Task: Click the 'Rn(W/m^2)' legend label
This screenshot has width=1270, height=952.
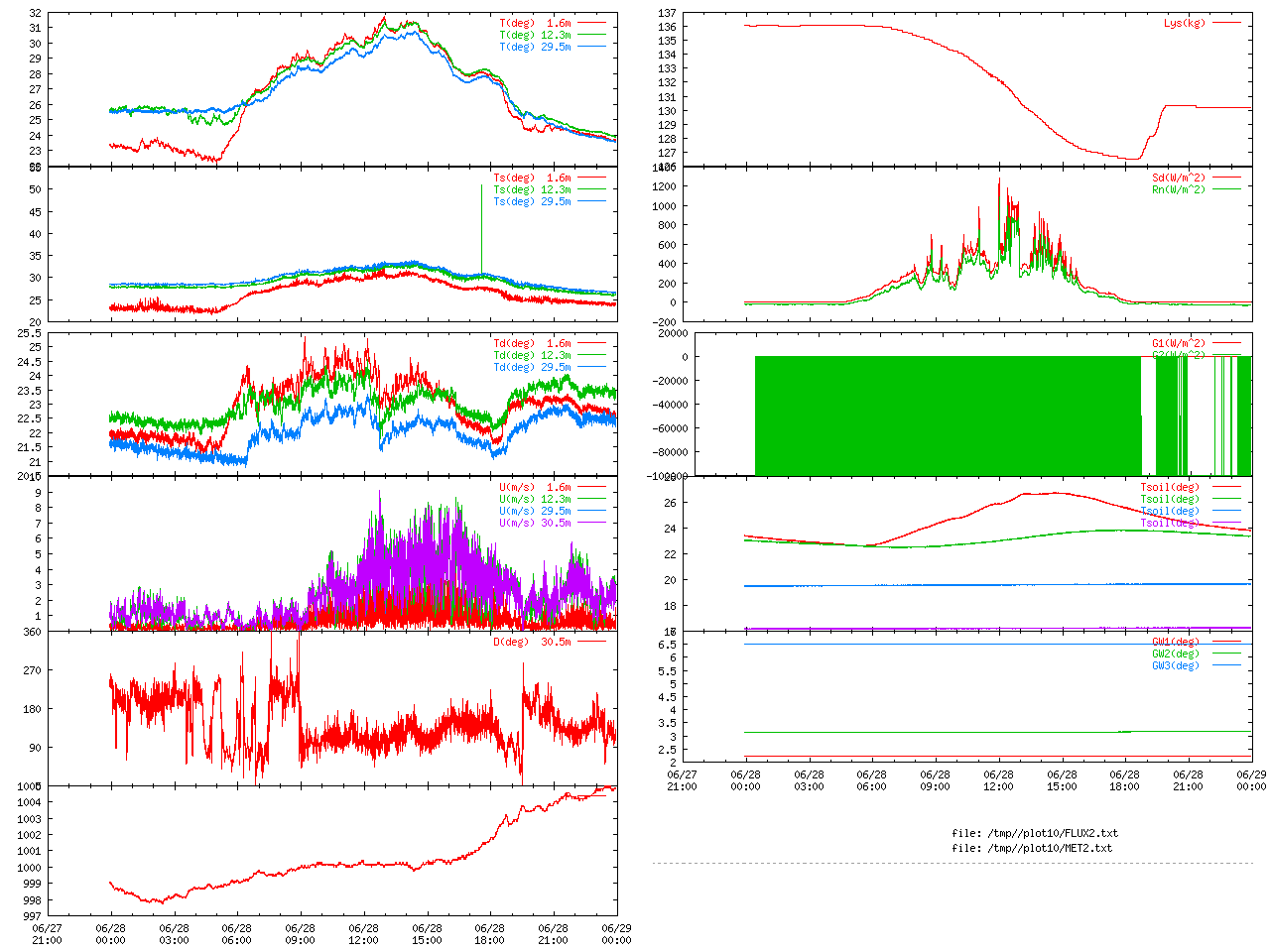Action: [x=1179, y=189]
